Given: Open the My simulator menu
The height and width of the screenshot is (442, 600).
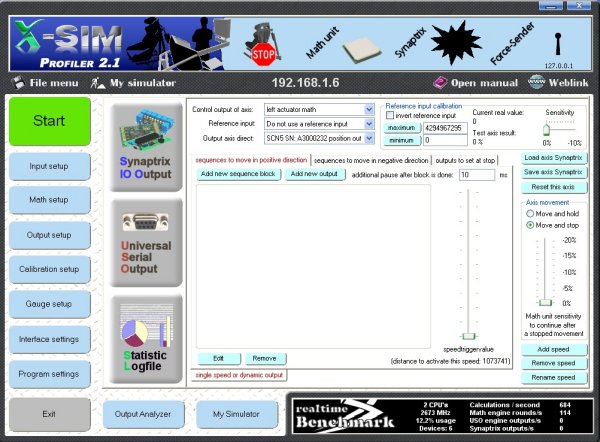Looking at the screenshot, I should 143,83.
